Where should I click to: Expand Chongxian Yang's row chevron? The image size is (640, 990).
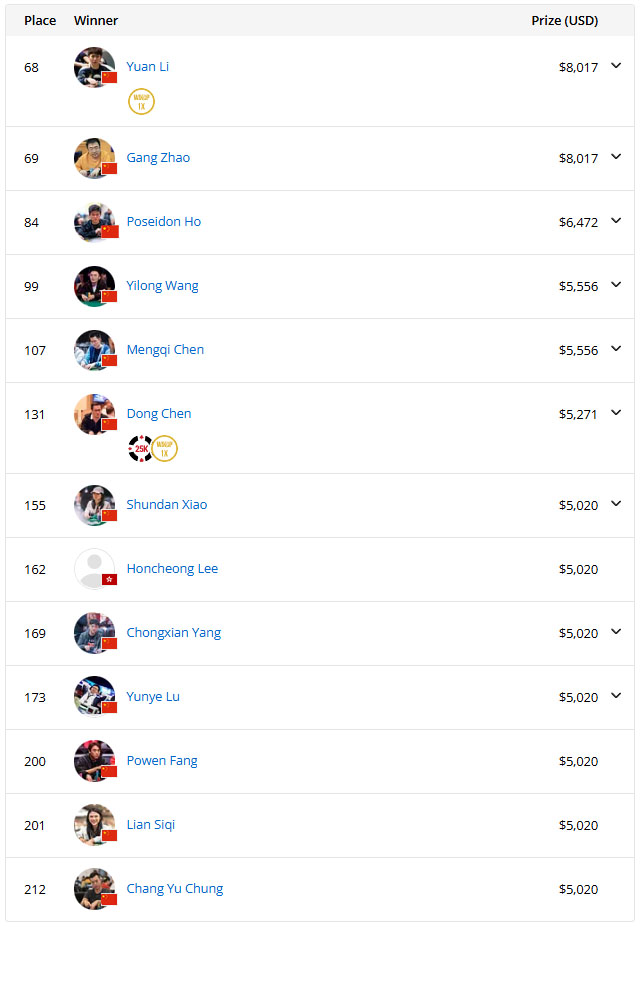pos(616,632)
